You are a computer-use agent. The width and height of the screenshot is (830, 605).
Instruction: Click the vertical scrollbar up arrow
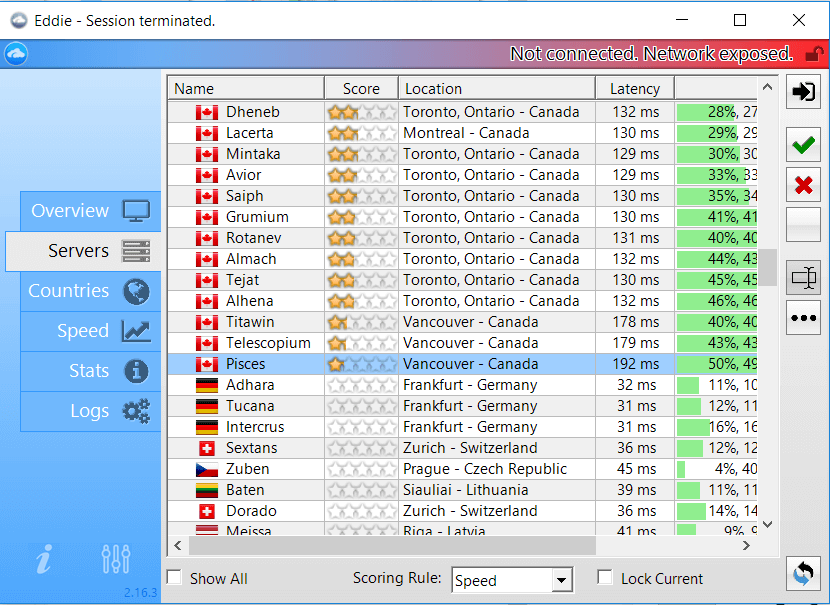point(768,87)
